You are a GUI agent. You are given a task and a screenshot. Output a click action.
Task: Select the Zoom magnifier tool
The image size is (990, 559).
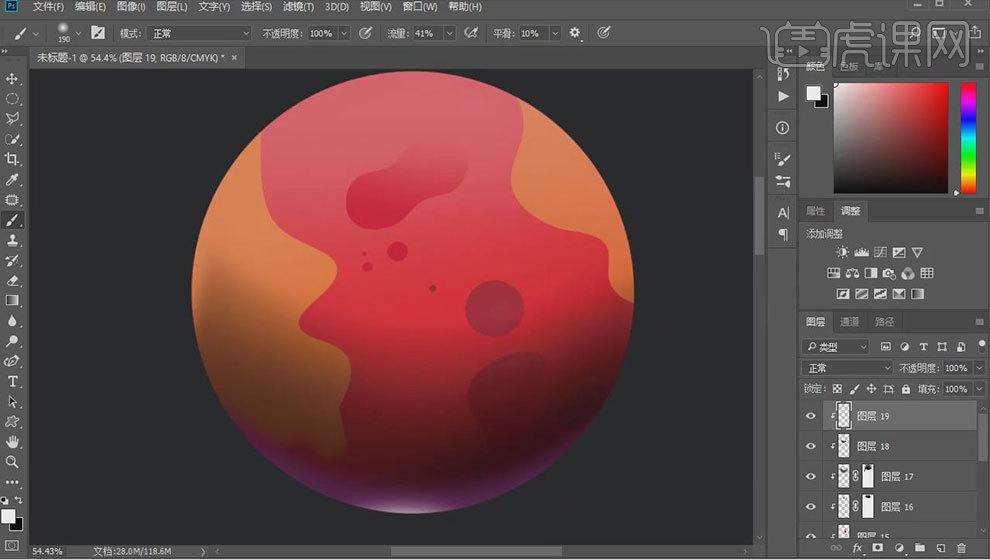[12, 462]
